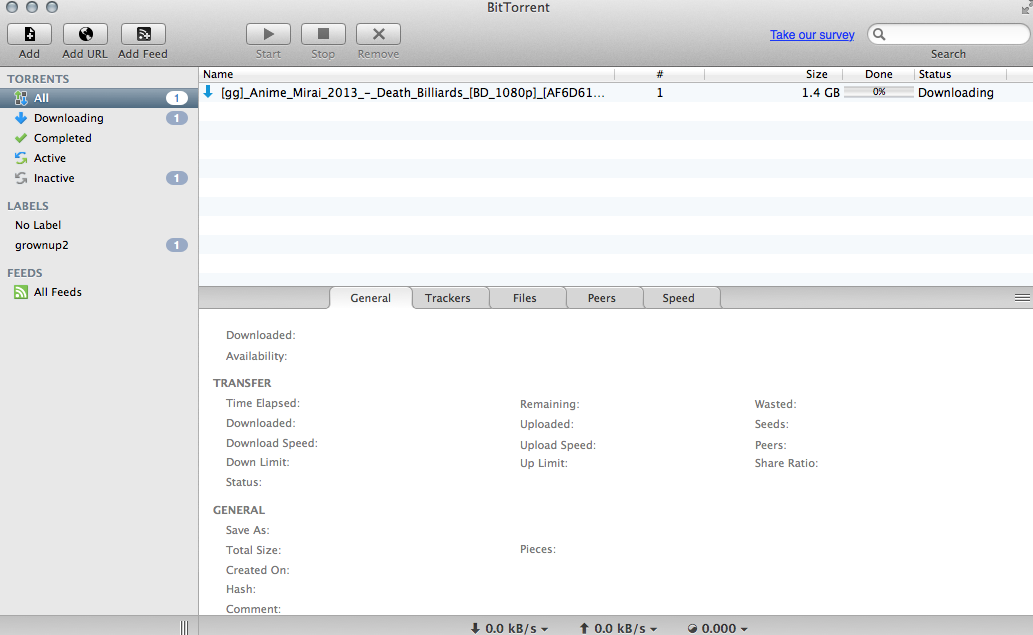Start the selected torrent
1033x635 pixels.
point(268,34)
